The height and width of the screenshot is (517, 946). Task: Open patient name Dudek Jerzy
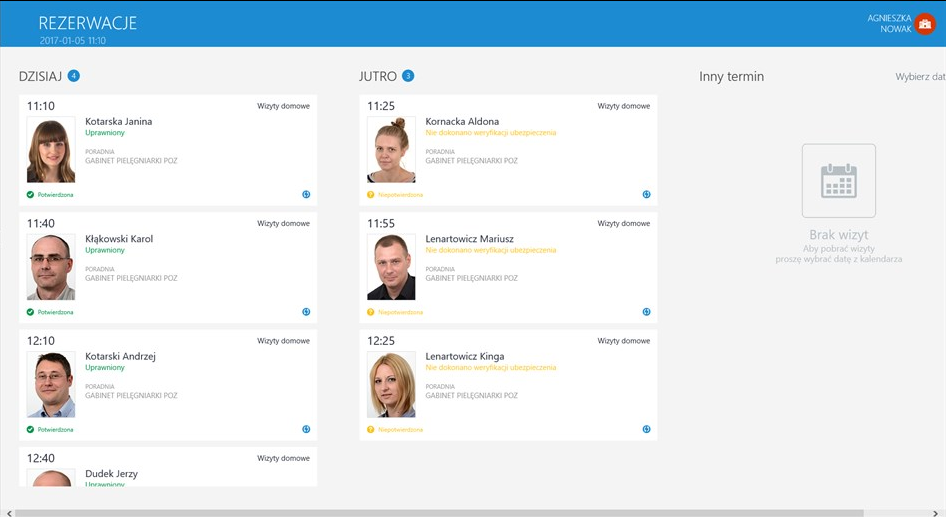(x=111, y=474)
